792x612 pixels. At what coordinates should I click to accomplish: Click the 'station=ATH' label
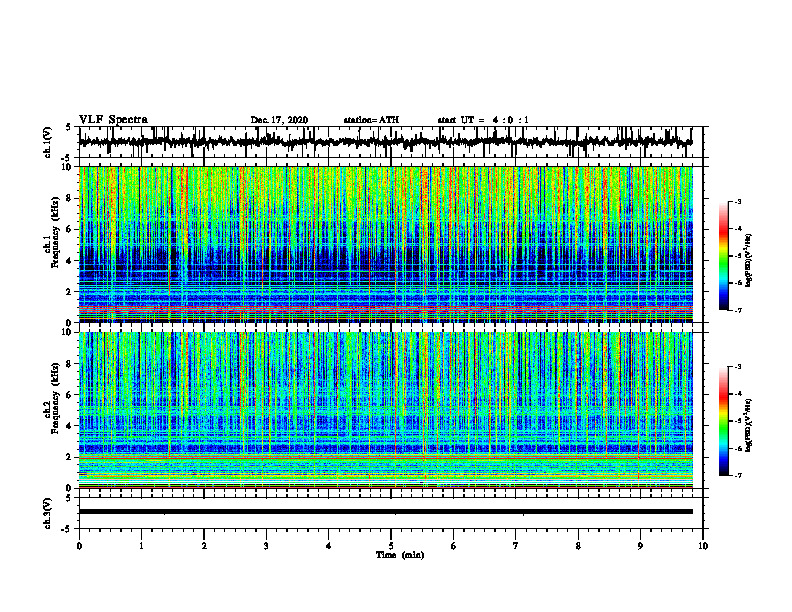(371, 120)
